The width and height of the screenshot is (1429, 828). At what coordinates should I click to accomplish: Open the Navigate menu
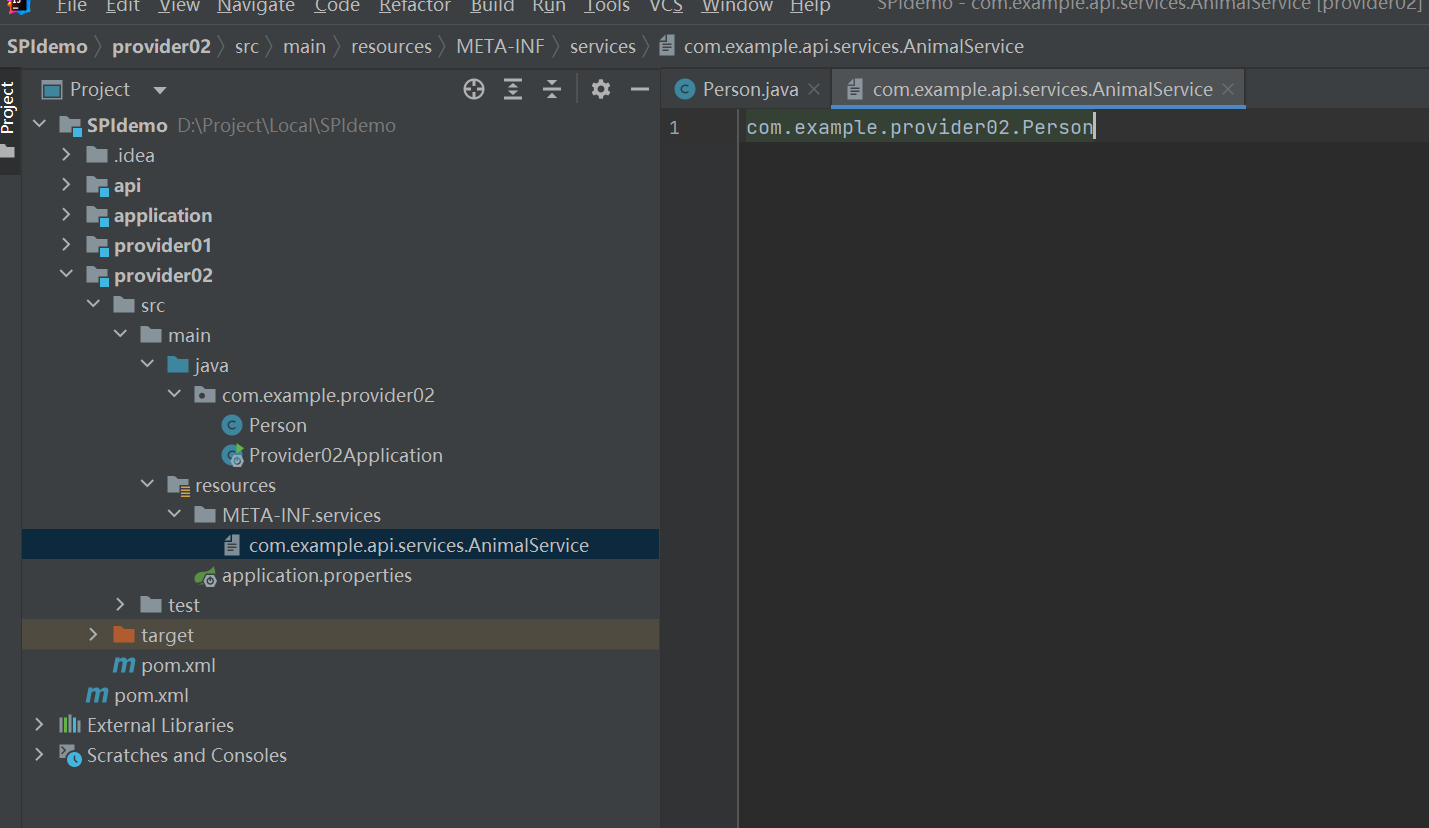point(254,7)
